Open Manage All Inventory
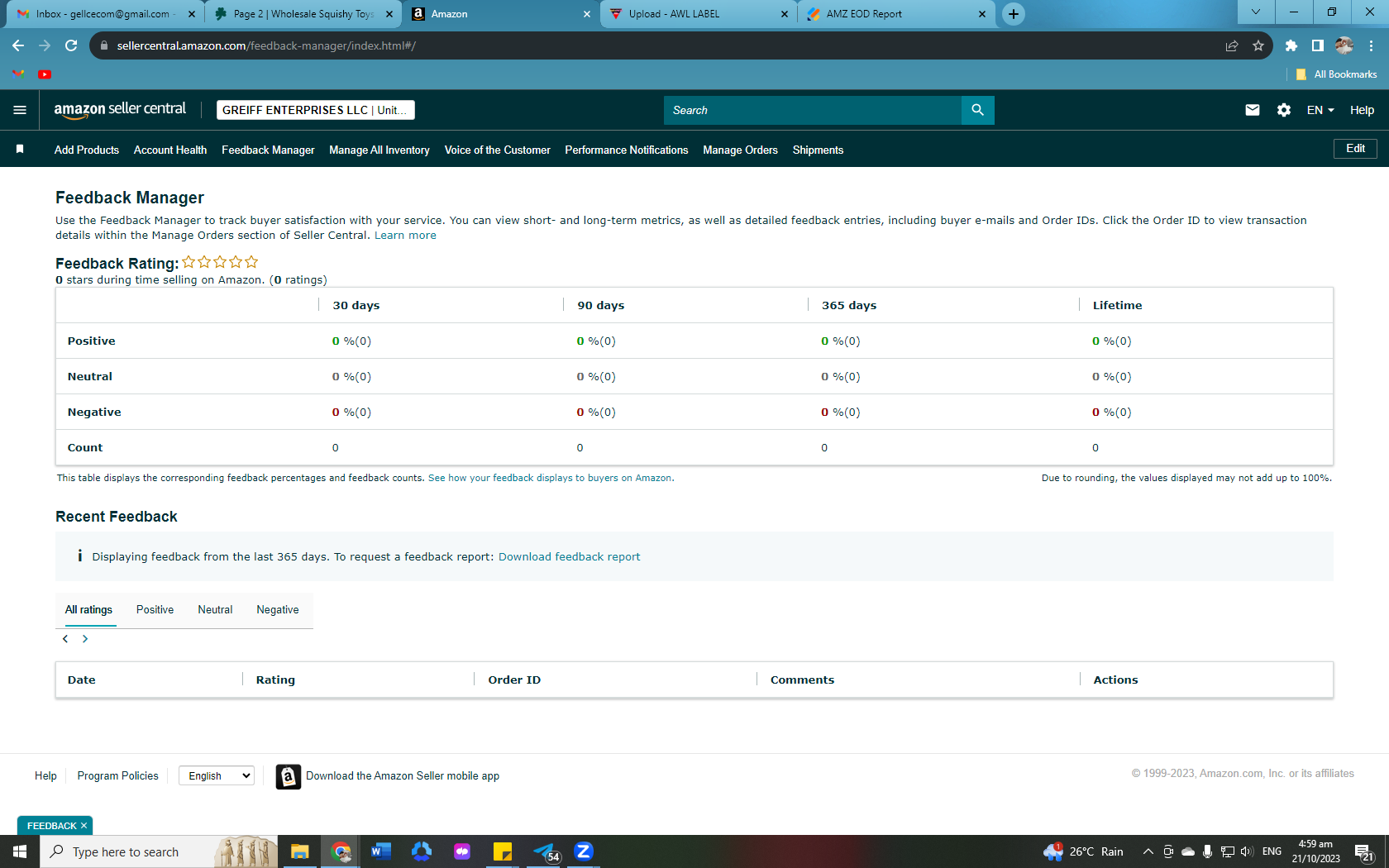 coord(379,150)
